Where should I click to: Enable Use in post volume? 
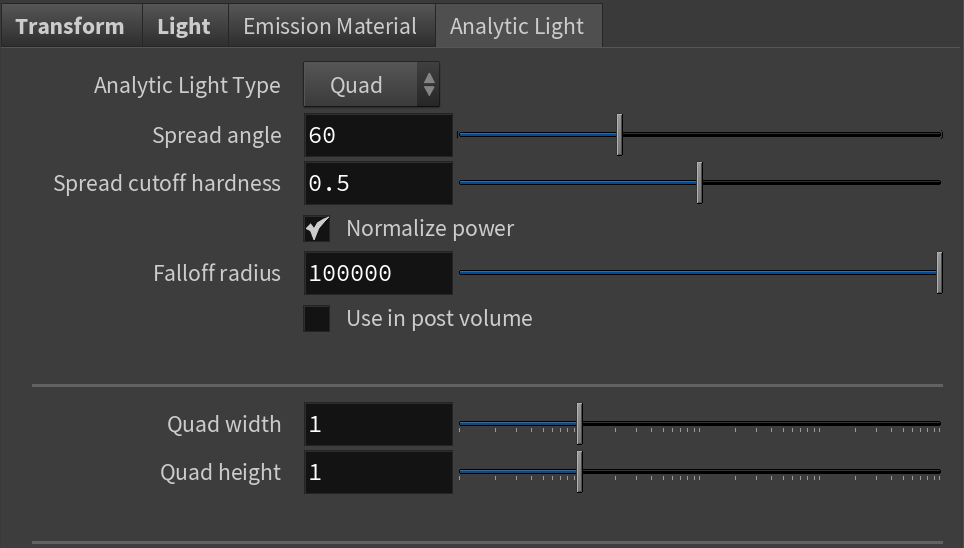317,319
